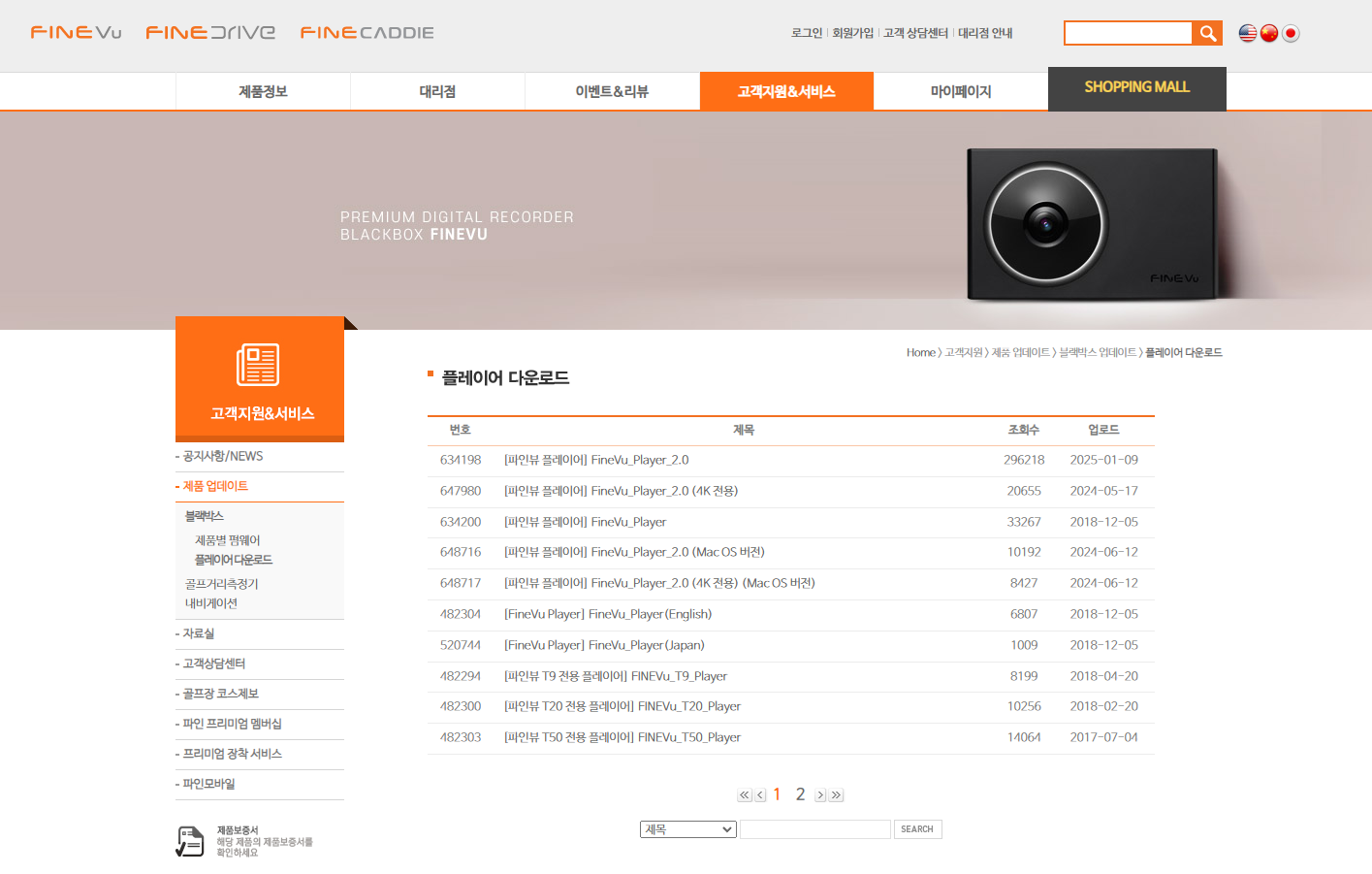Open FINEVu_T20_Player post

click(622, 706)
